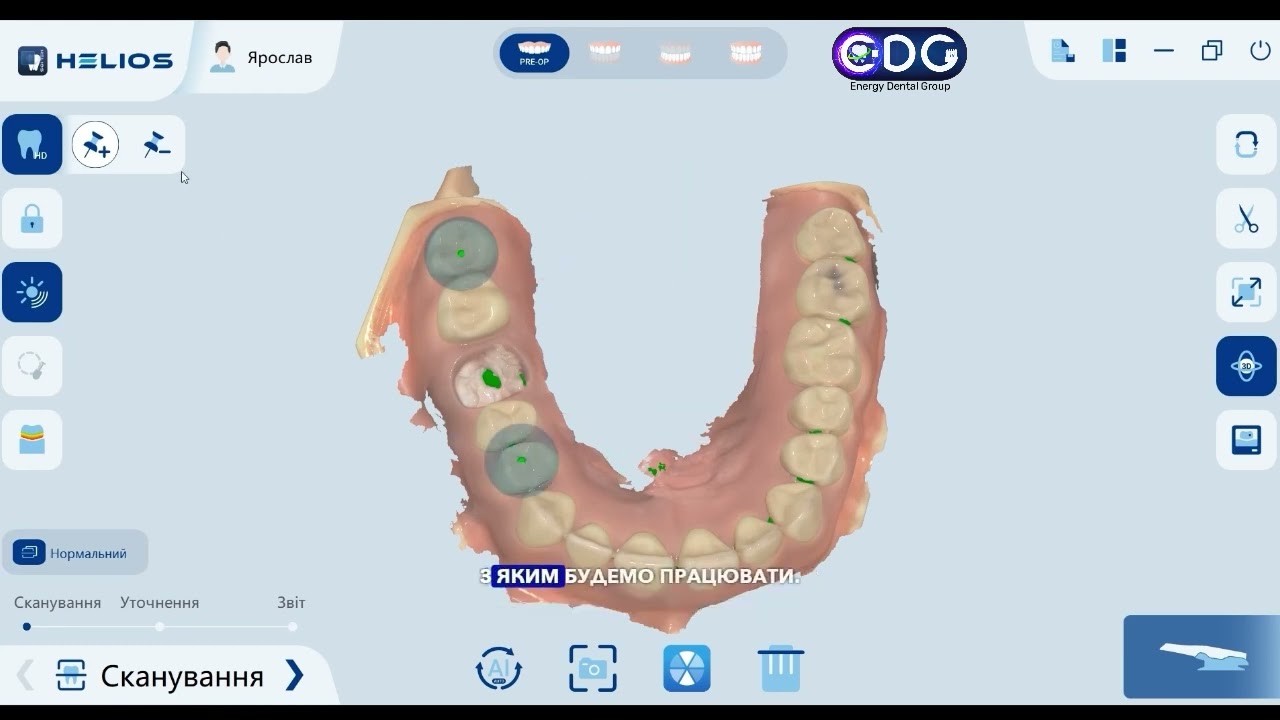Restore the application window size
1280x720 pixels.
[1212, 50]
